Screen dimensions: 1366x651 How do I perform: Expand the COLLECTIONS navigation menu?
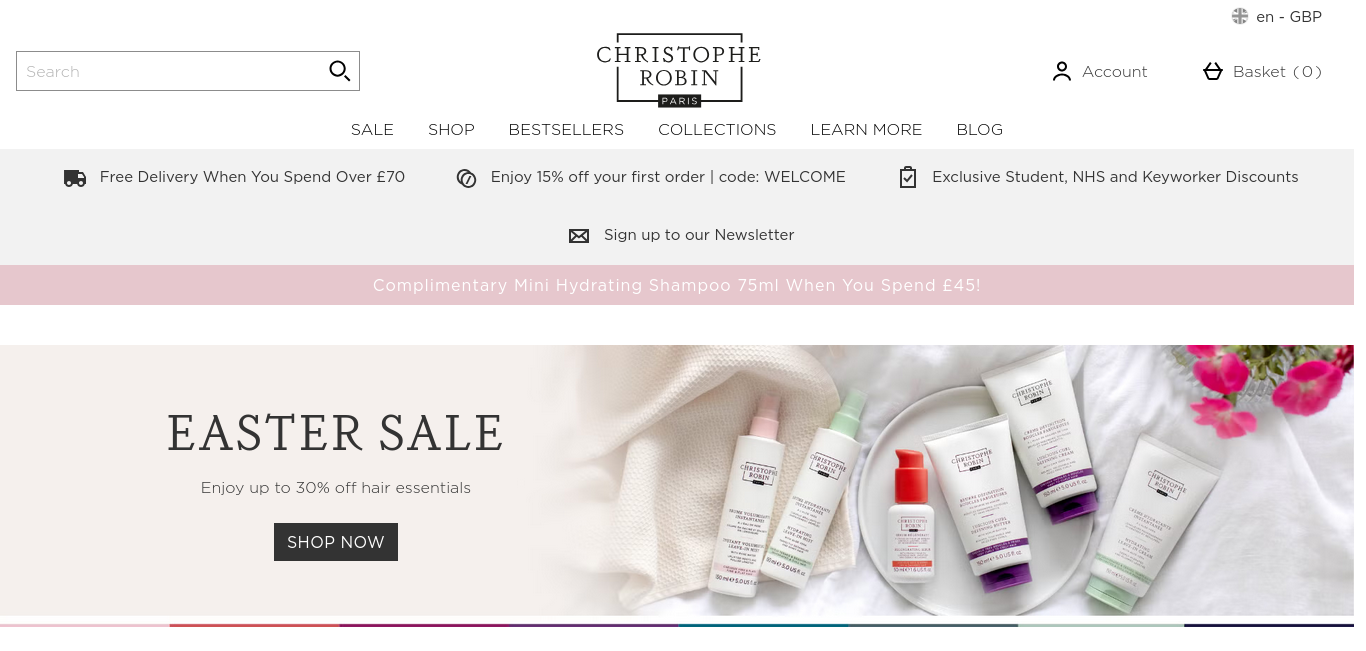[717, 130]
